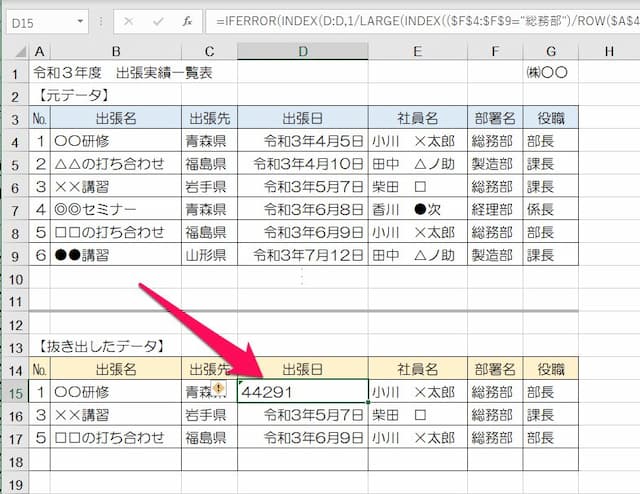
Task: Click cell 令和3年7月12日
Action: (303, 255)
